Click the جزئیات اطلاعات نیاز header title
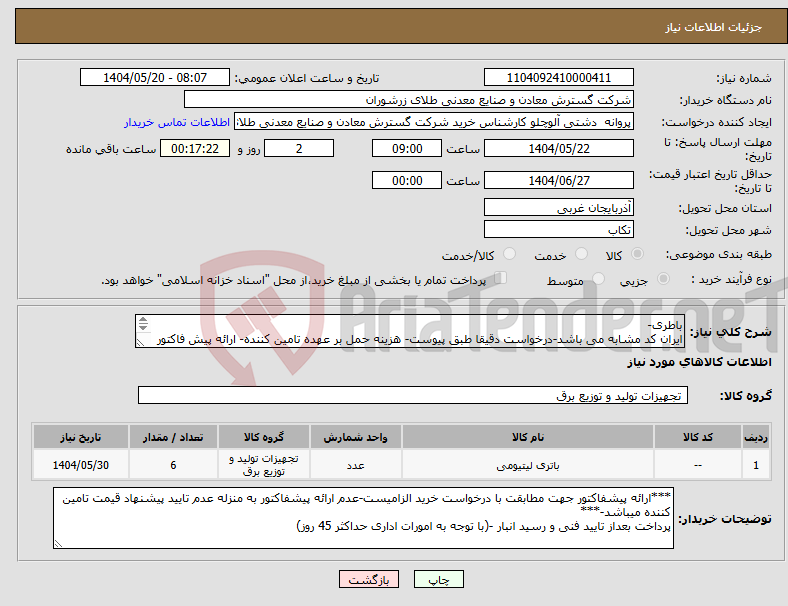Screen dimensions: 788x606 (x=714, y=27)
